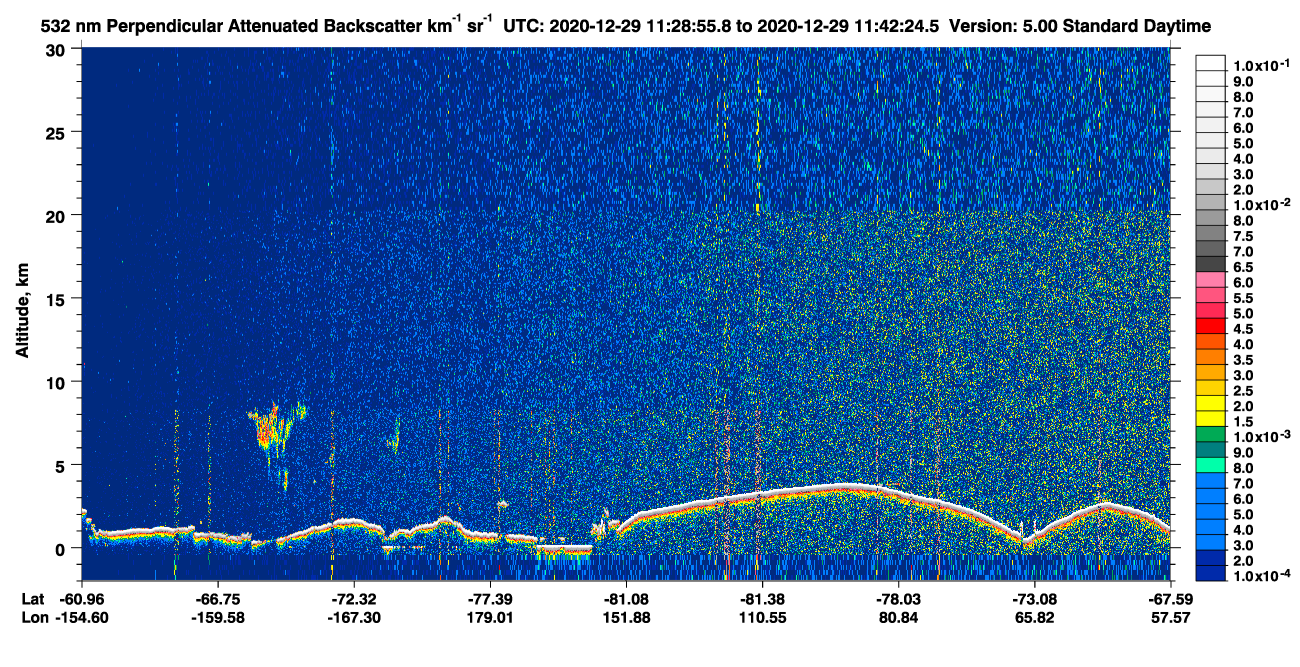Select the dark blue 1.0x10-4 swatch
The image size is (1300, 667).
click(x=1210, y=577)
